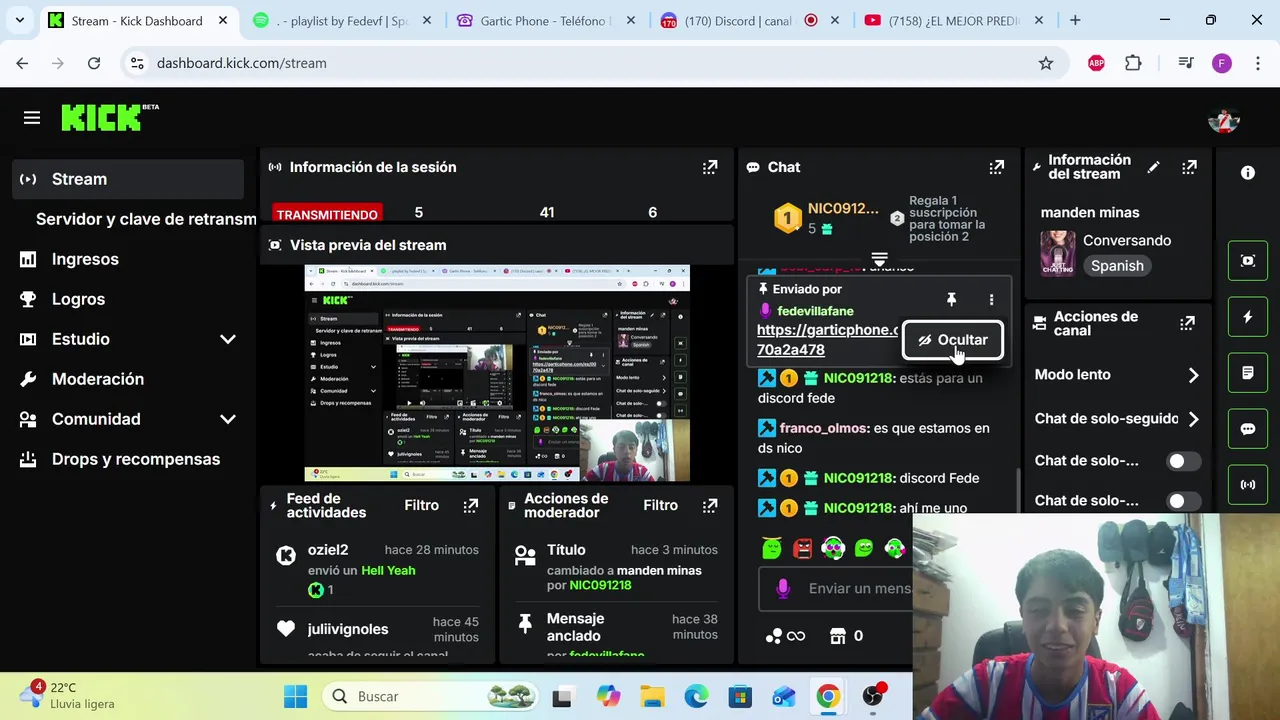This screenshot has width=1280, height=720.
Task: Click the Ocultar button on the pinned message
Action: (x=953, y=340)
